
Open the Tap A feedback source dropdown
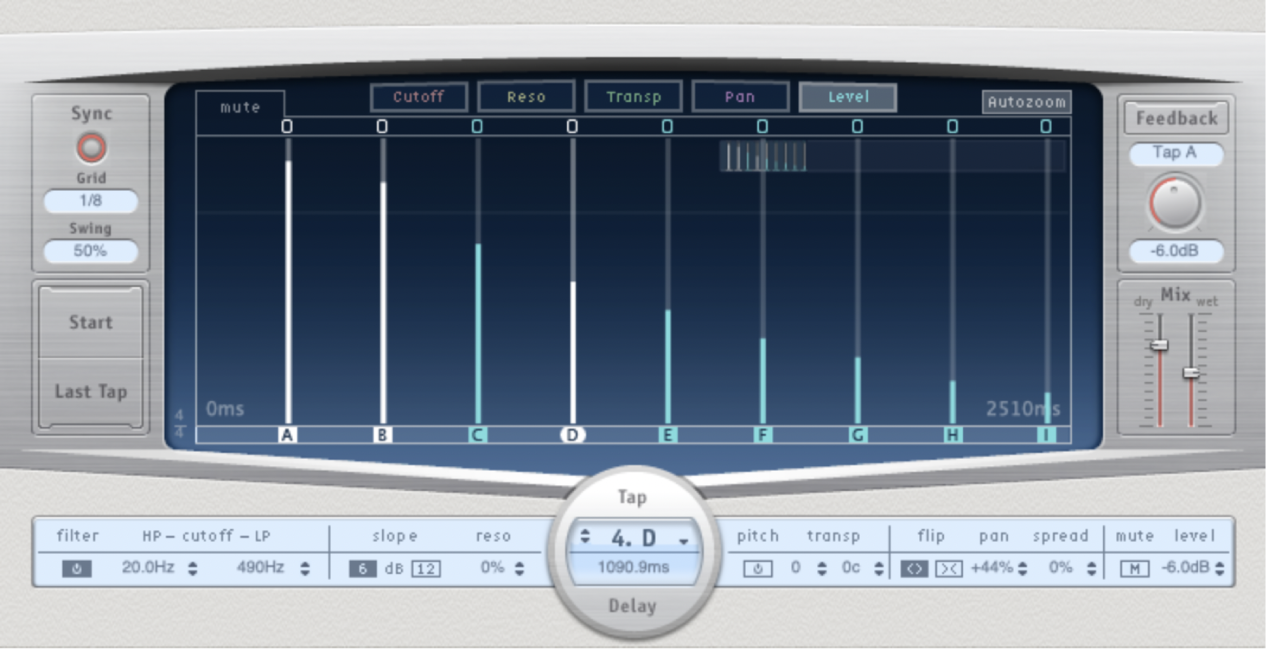tap(1176, 153)
